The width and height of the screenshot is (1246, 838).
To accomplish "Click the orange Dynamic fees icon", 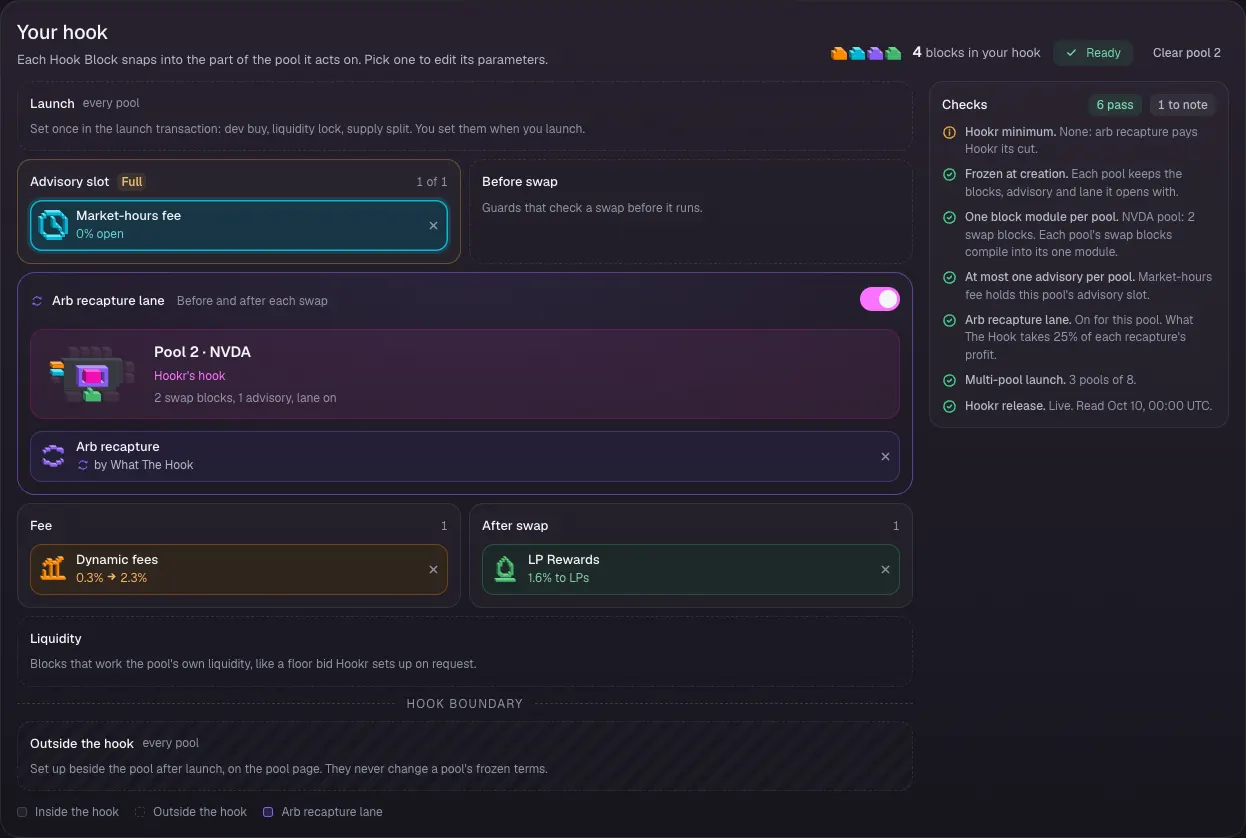I will (x=53, y=569).
